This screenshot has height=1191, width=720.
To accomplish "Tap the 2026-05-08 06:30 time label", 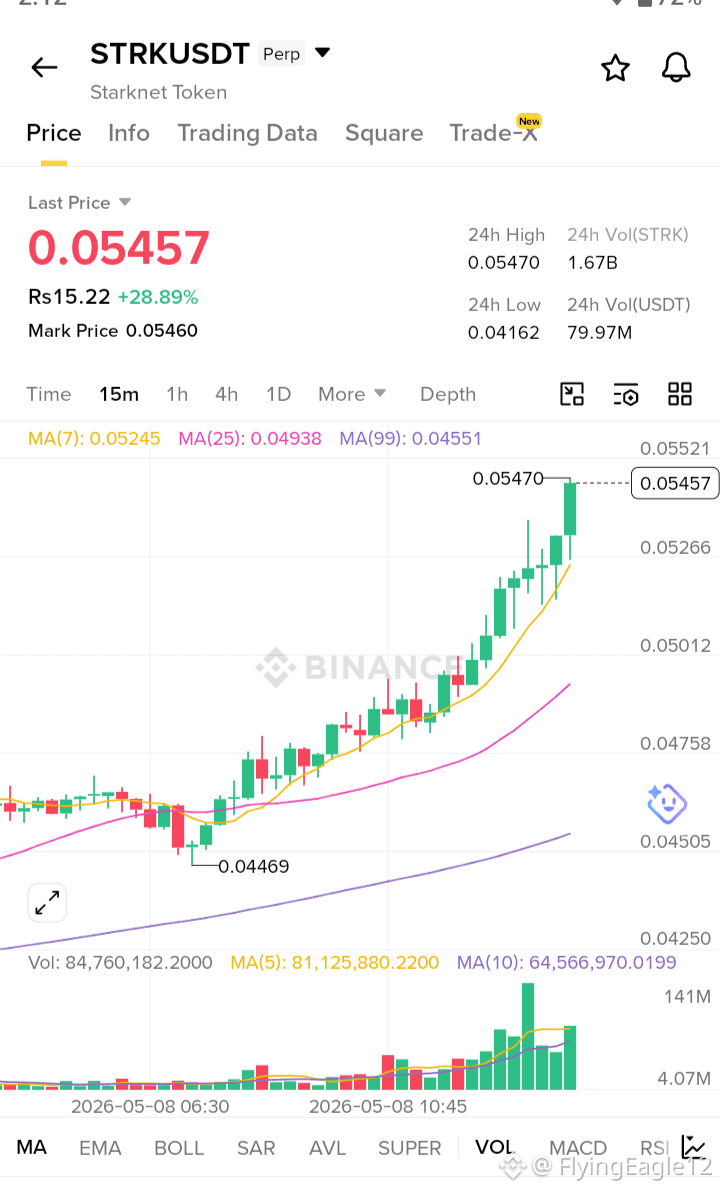I will [x=150, y=1107].
